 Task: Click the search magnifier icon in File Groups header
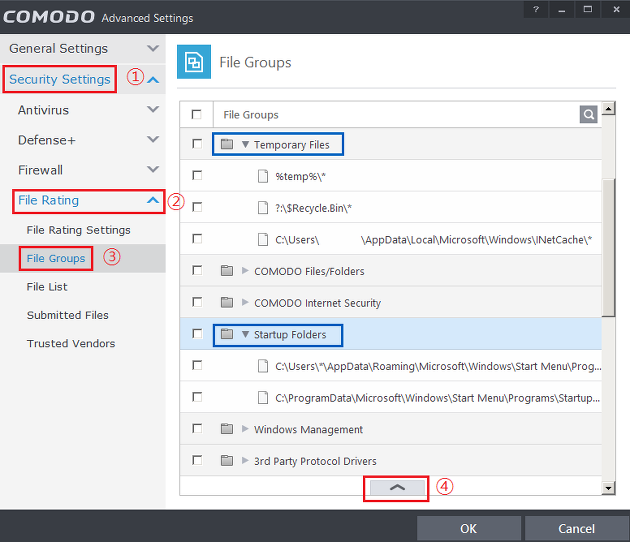click(588, 115)
